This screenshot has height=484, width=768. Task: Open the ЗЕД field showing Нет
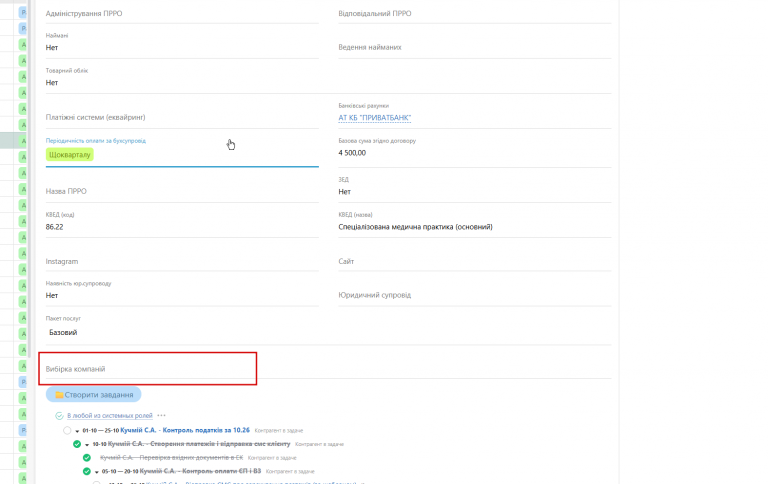475,188
